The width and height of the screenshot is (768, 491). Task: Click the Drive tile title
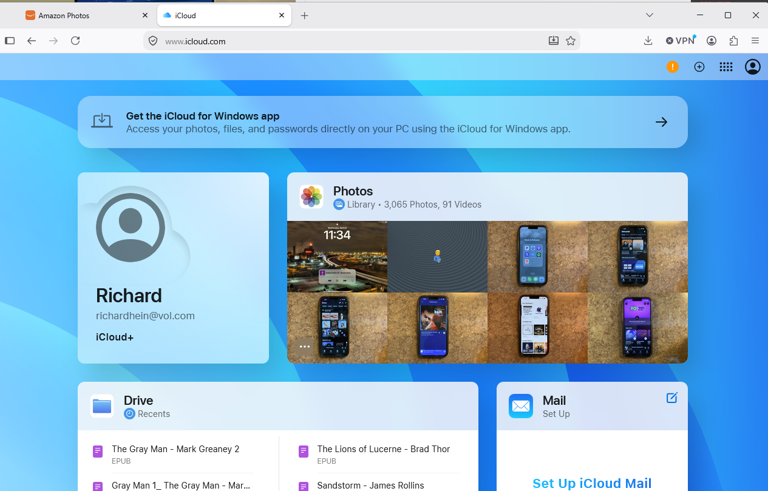[x=138, y=401]
